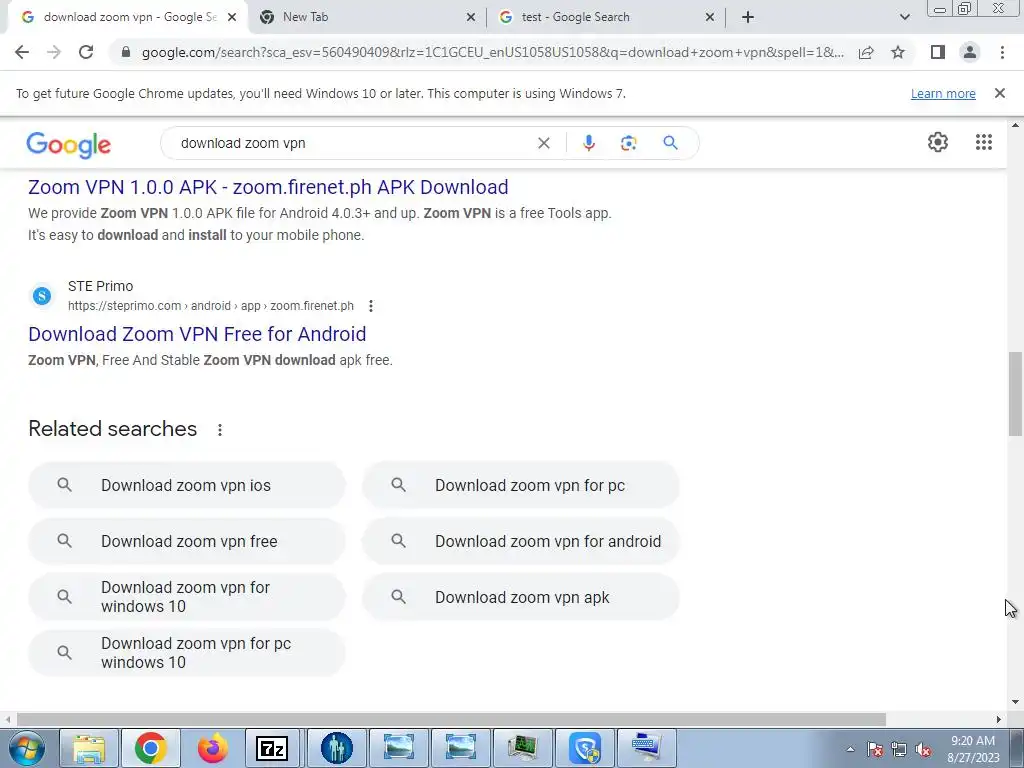Search 'Download zoom vpn for android'
The image size is (1024, 768).
[x=520, y=541]
